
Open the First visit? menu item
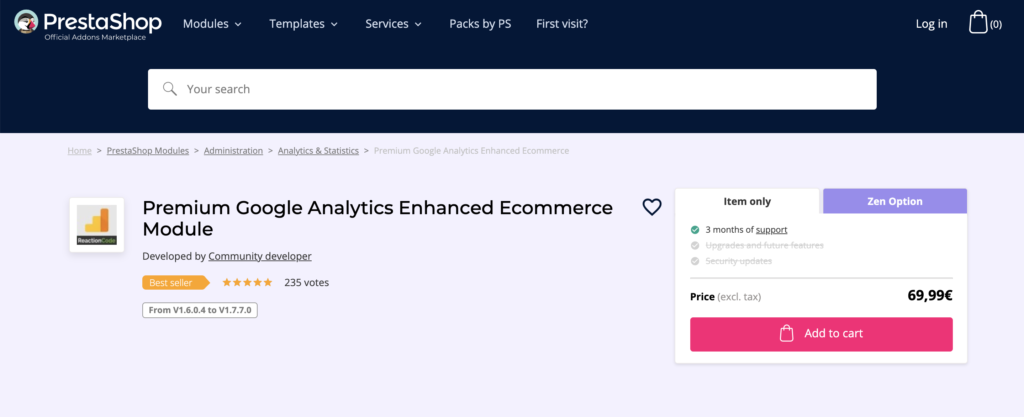click(562, 24)
